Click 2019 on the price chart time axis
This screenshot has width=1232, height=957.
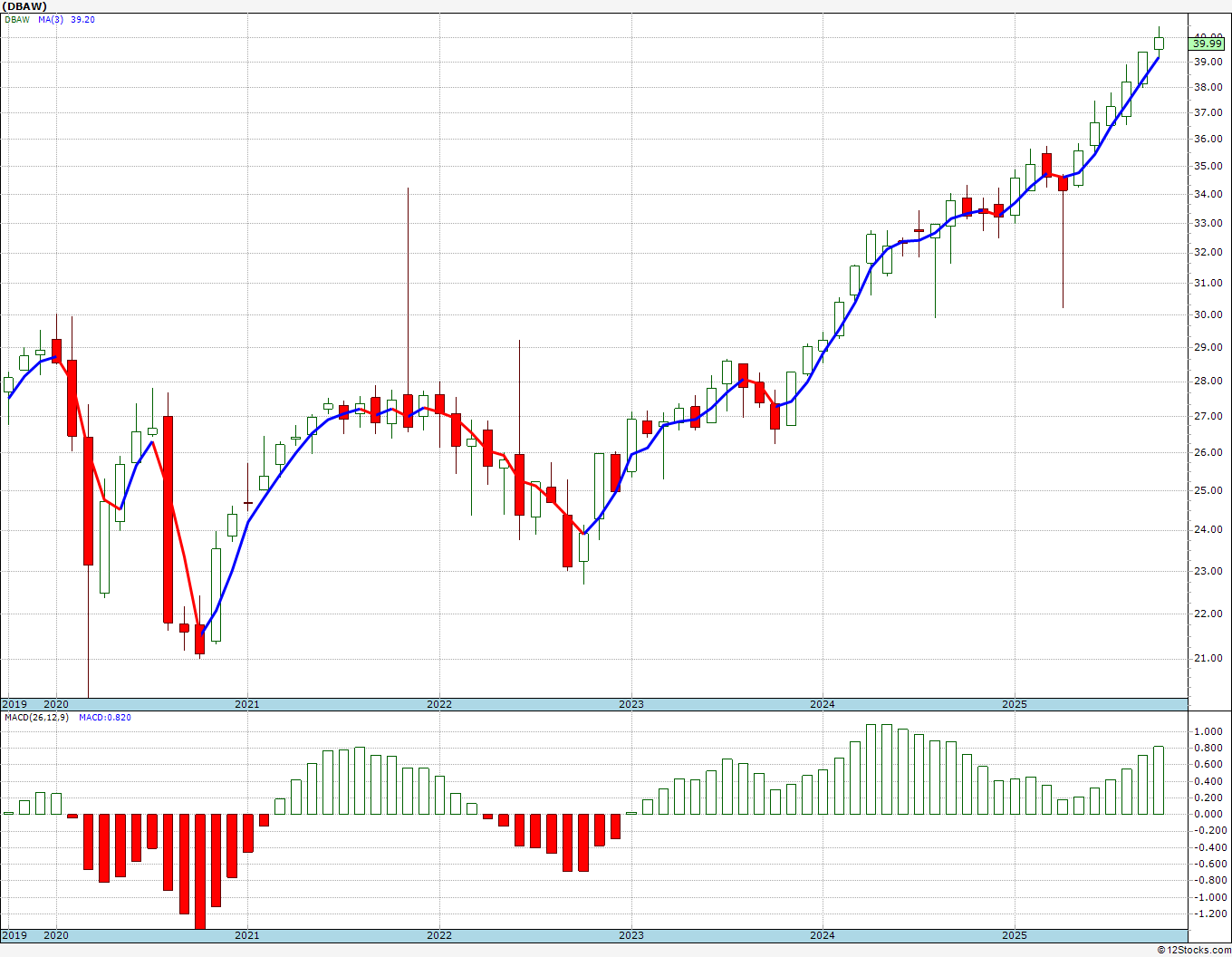(x=14, y=704)
